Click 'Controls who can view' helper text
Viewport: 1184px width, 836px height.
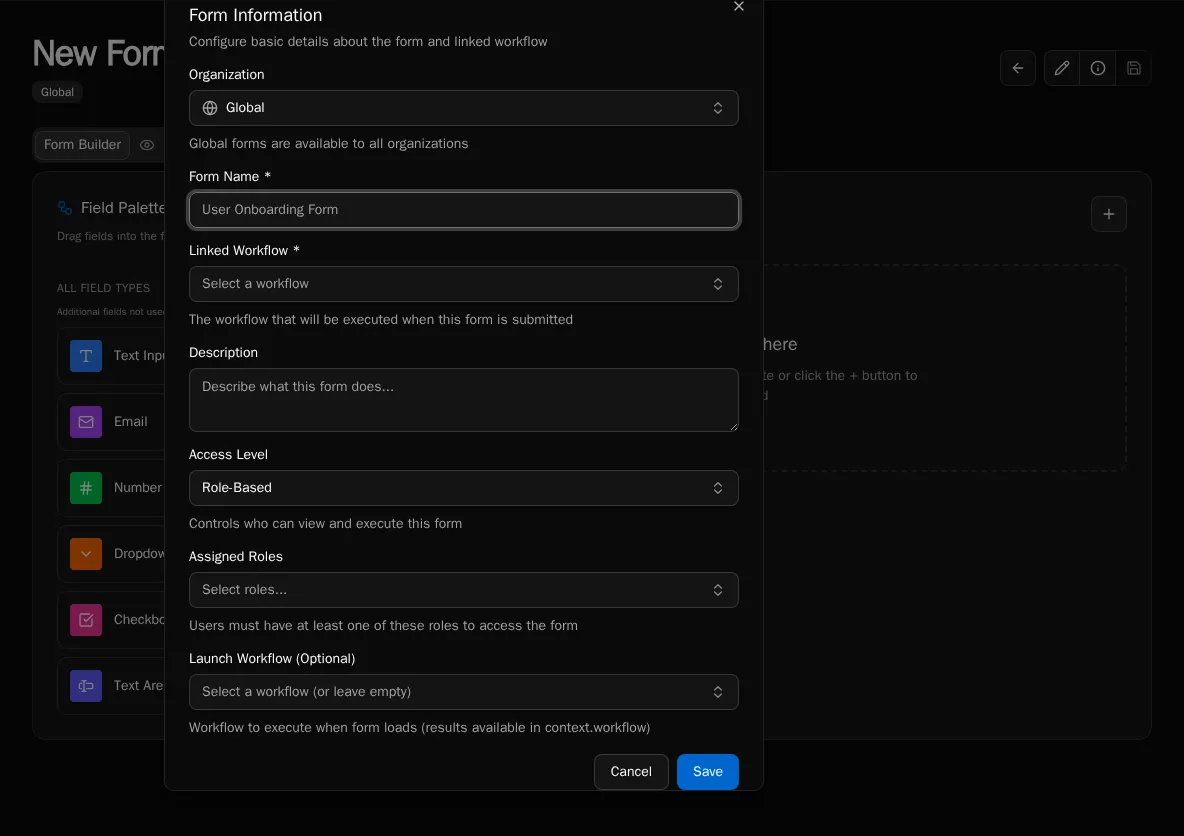click(325, 523)
